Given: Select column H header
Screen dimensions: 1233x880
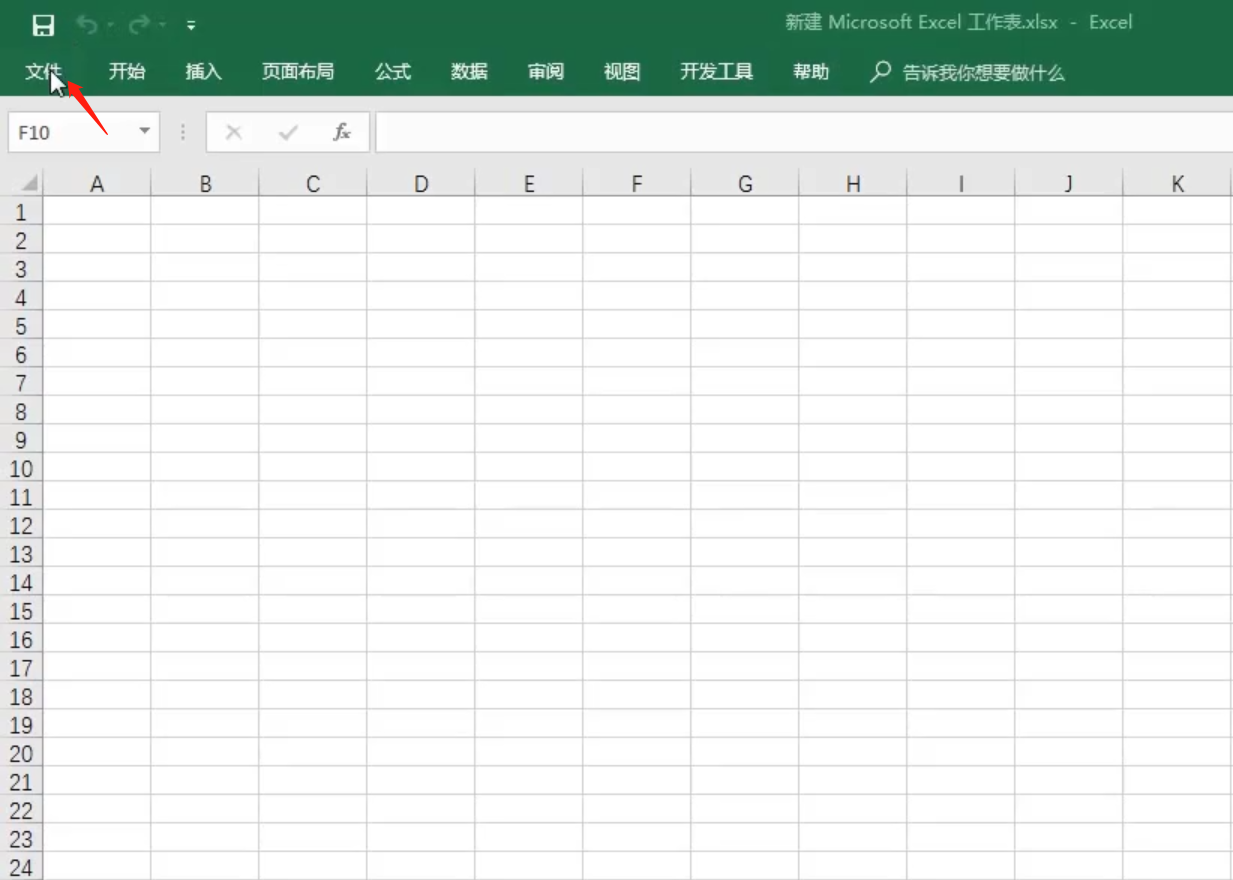Looking at the screenshot, I should (853, 183).
